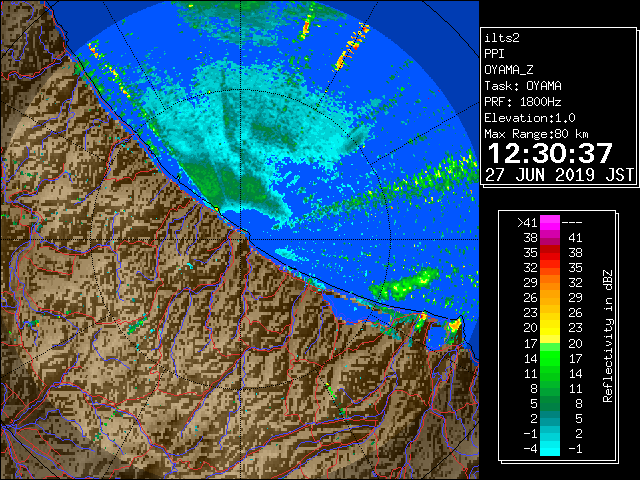Click the Max Range:80 km text
The width and height of the screenshot is (640, 480).
(x=536, y=134)
